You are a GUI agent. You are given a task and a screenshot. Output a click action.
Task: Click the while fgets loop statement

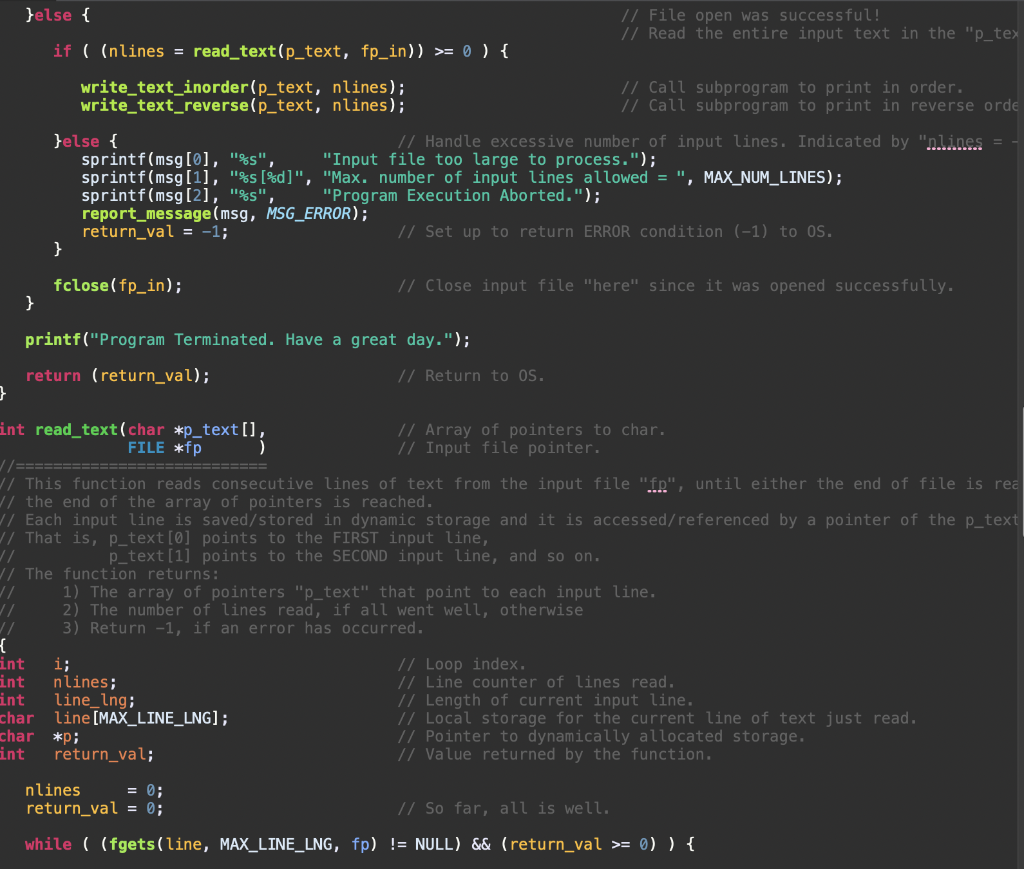[x=360, y=844]
